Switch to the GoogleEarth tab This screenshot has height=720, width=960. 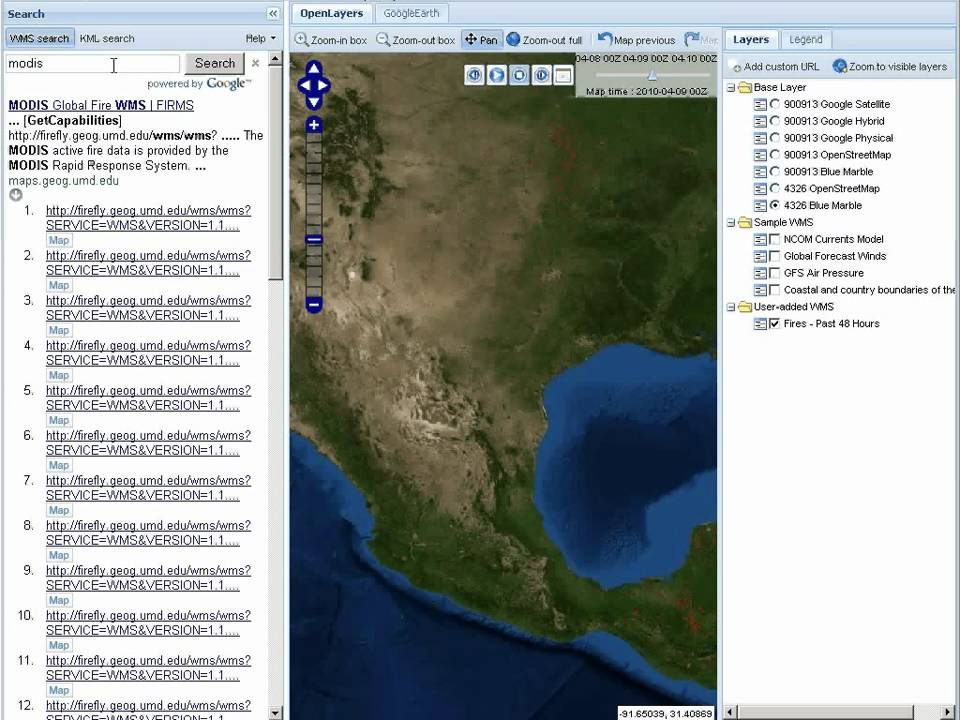click(411, 13)
